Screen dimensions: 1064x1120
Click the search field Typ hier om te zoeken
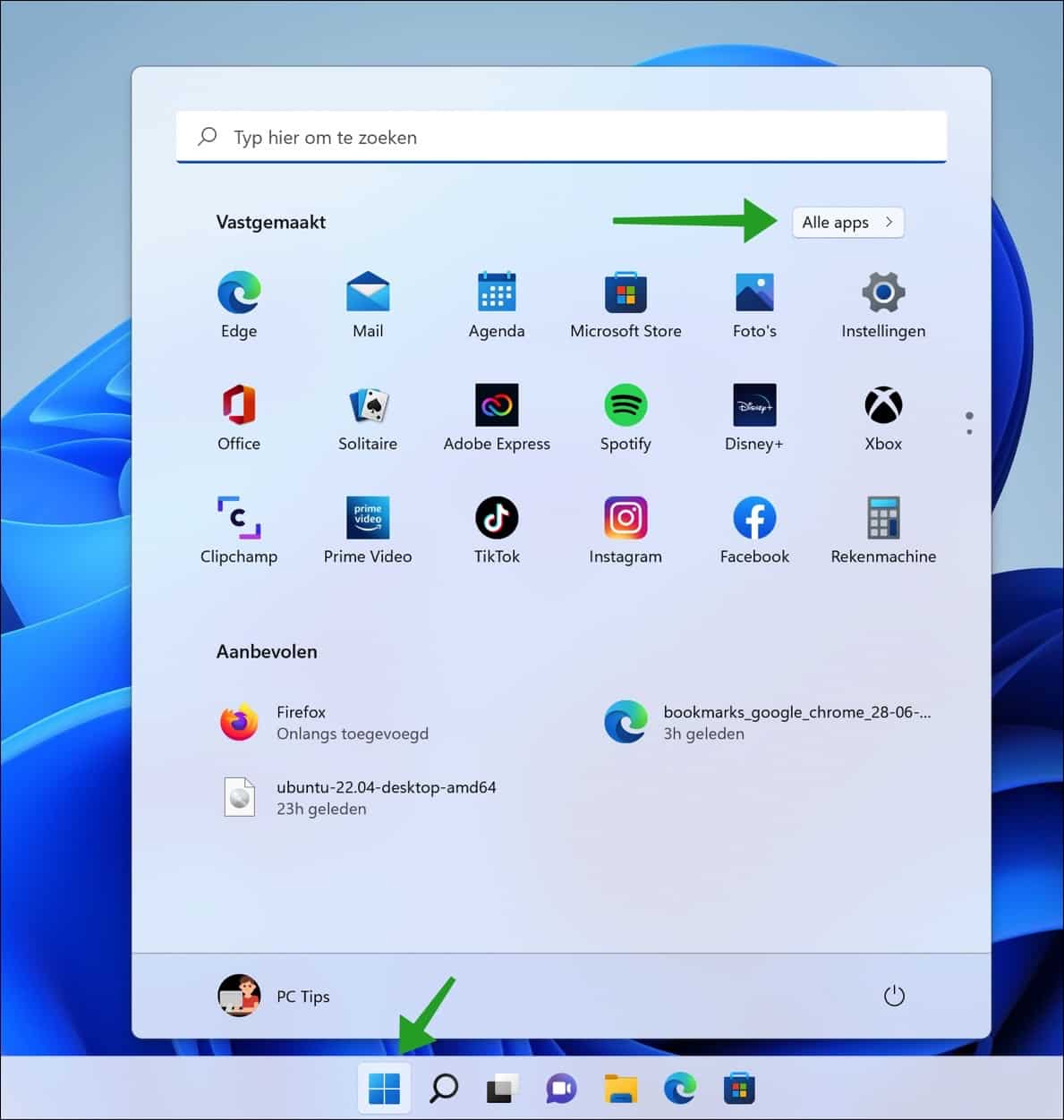coord(562,137)
